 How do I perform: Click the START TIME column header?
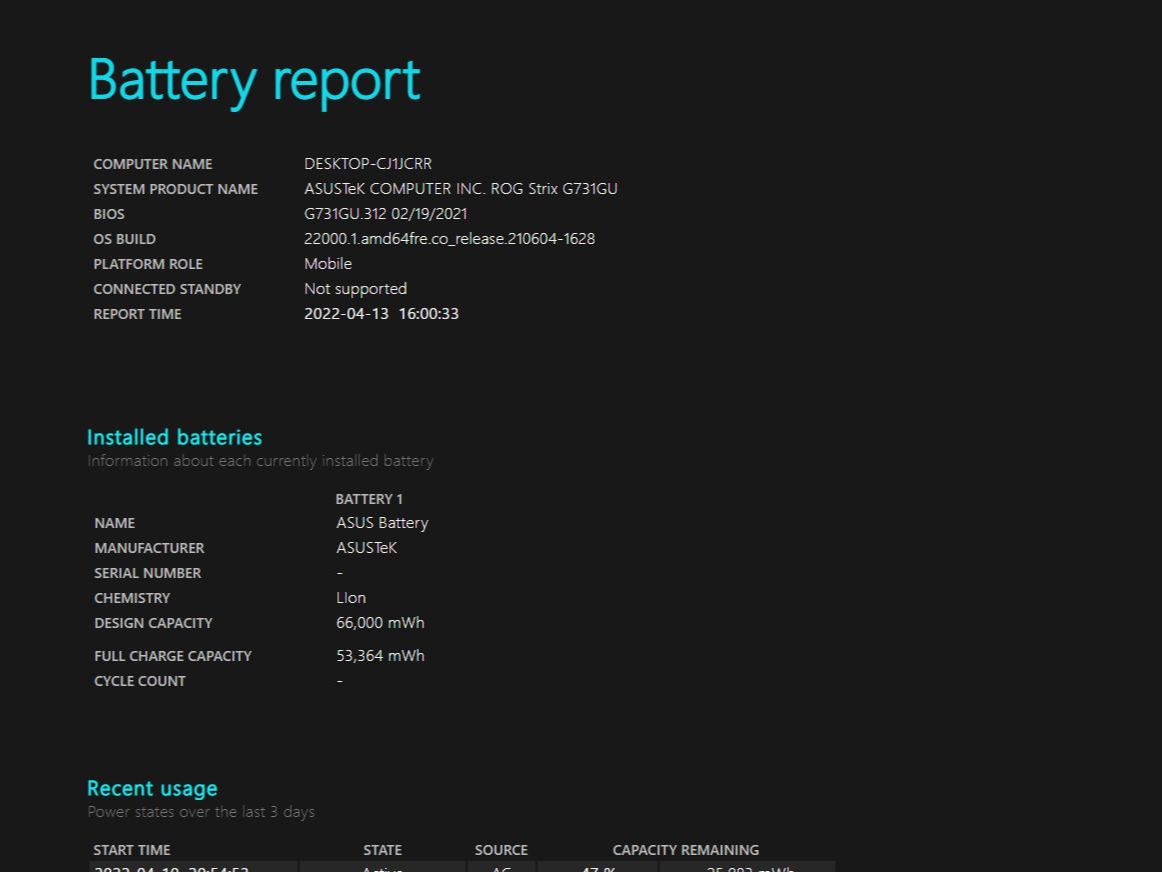pos(132,851)
